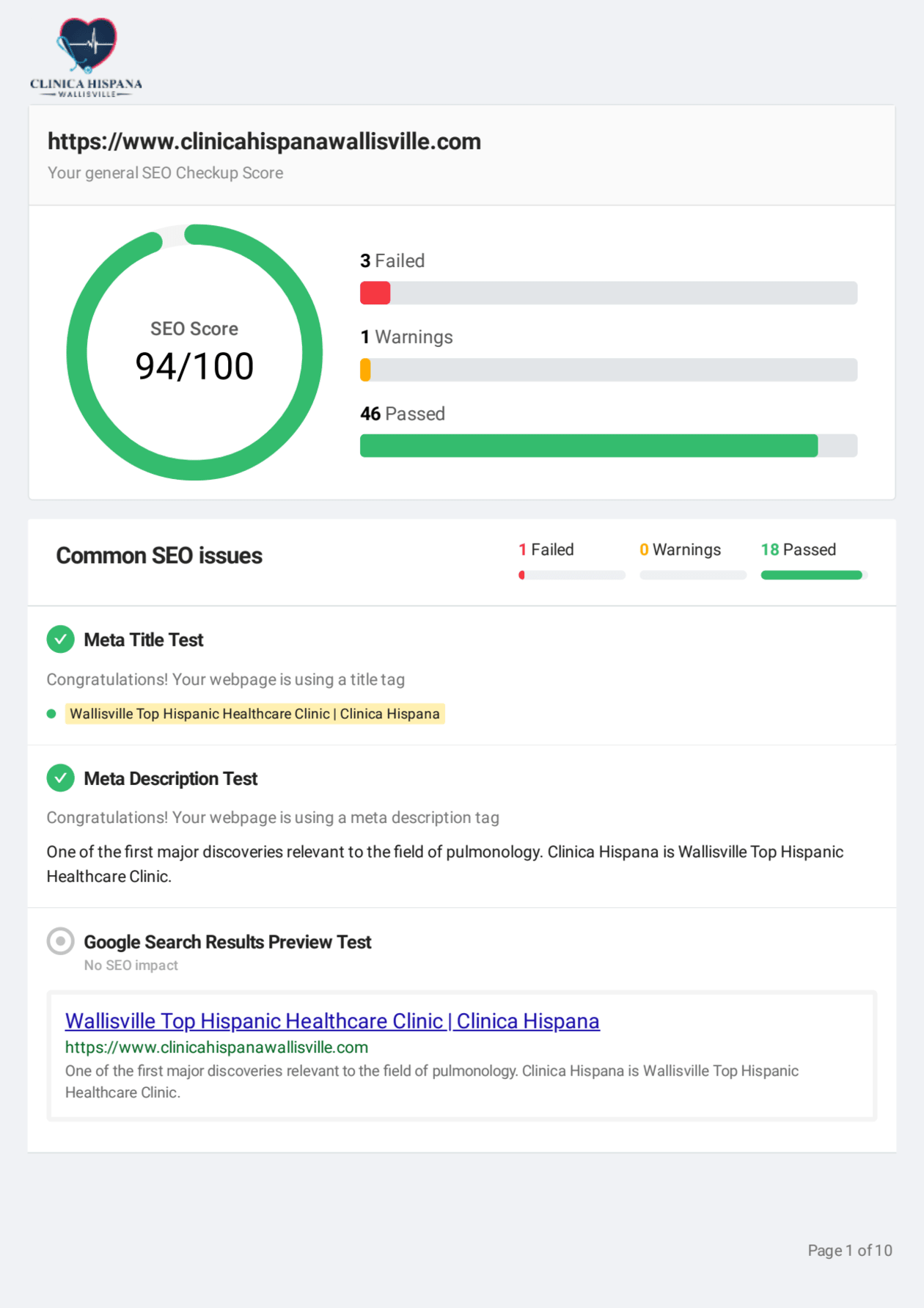Click the Page 1 of 10 indicator
The image size is (924, 1308).
click(849, 1250)
